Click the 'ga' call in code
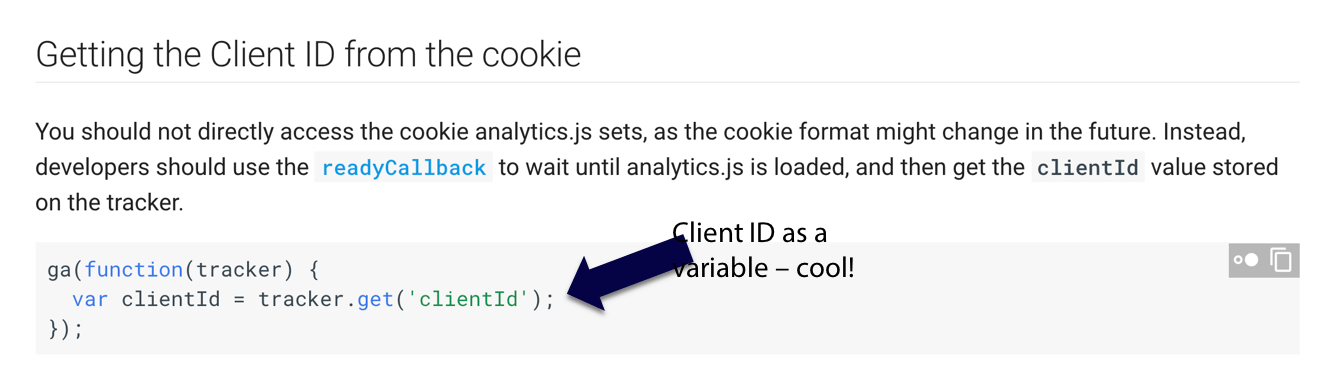 (x=60, y=269)
